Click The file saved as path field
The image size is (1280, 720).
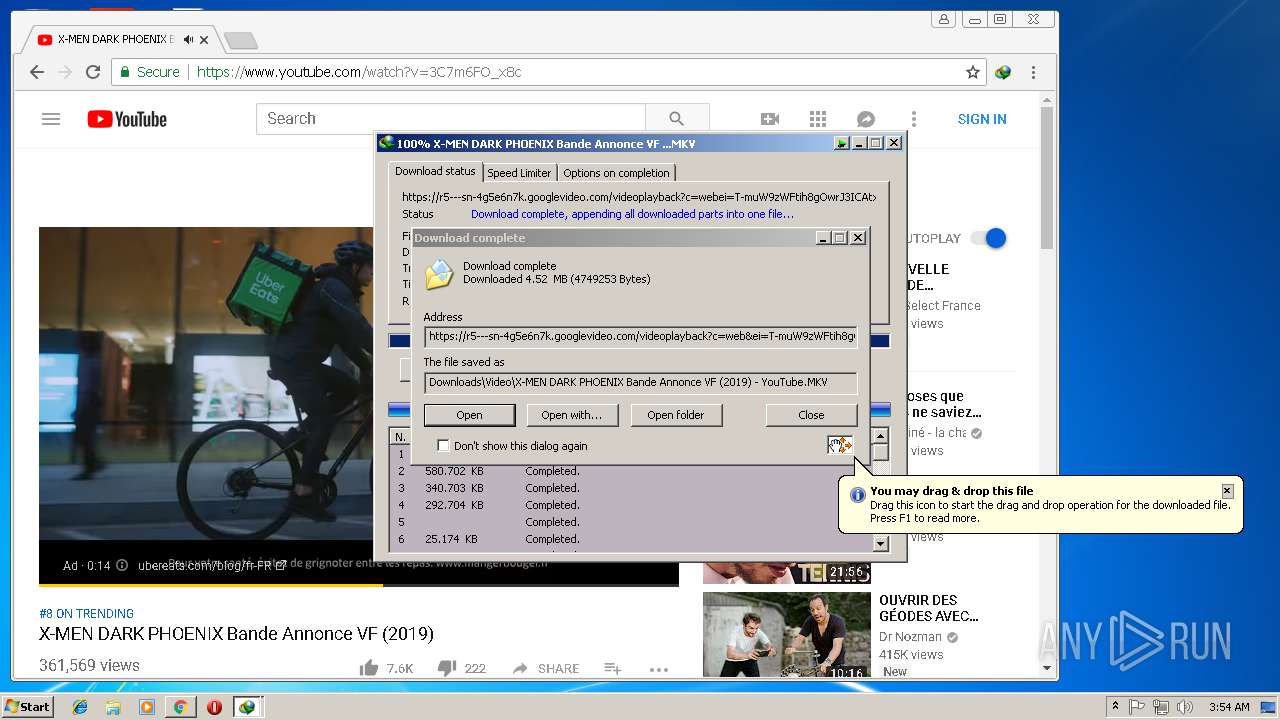[641, 382]
